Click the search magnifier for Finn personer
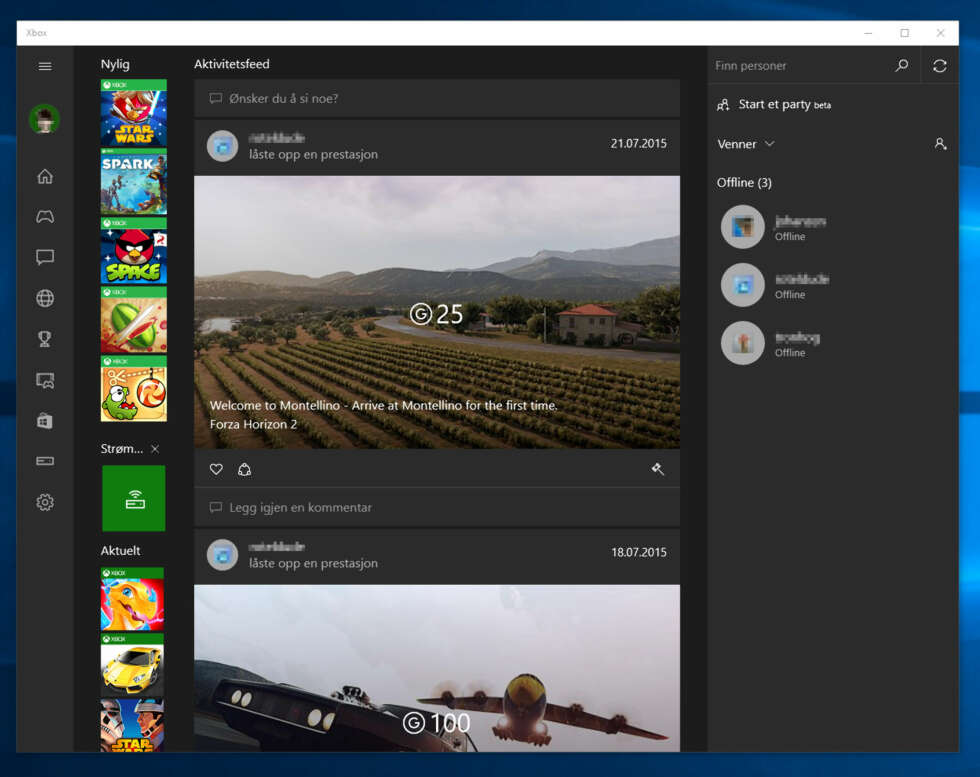This screenshot has height=777, width=980. click(x=902, y=66)
